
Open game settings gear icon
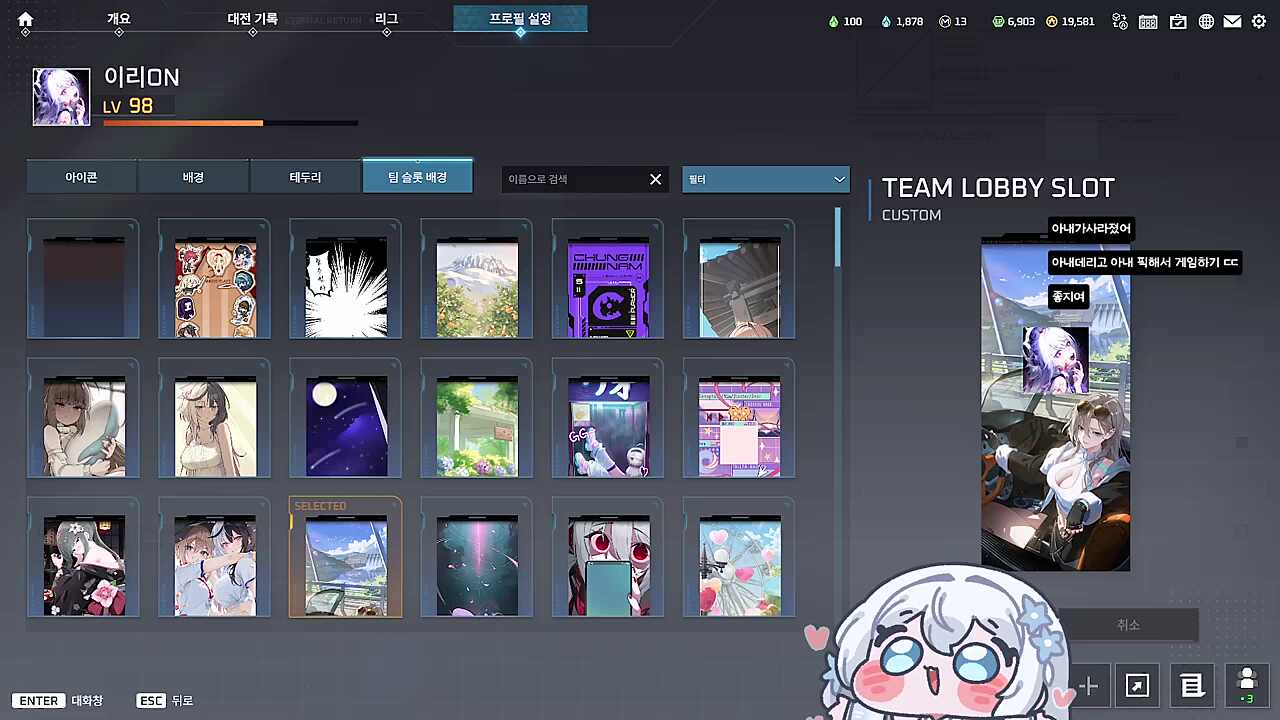1259,21
